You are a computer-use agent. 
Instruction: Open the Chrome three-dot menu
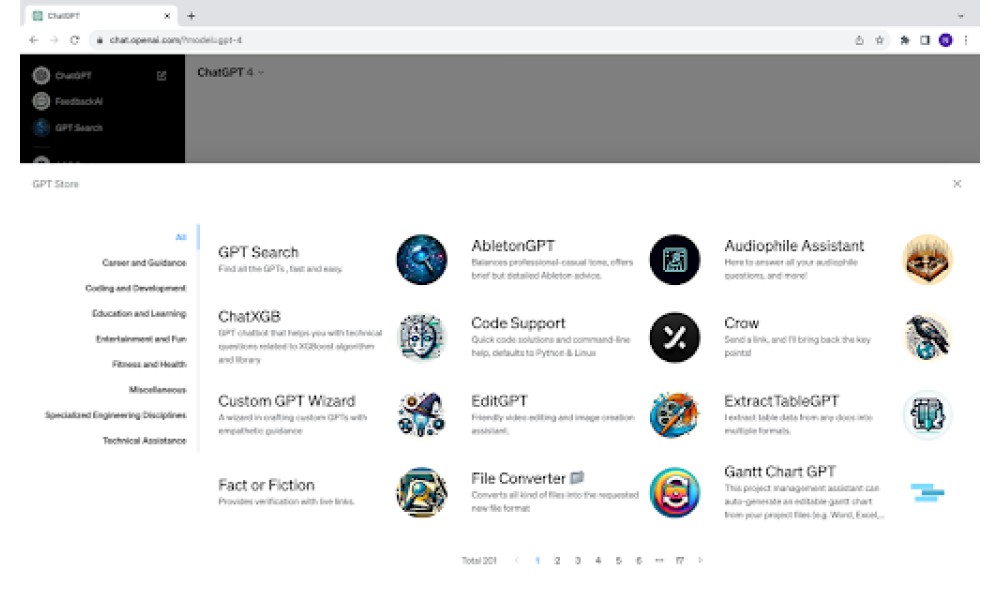tap(966, 40)
